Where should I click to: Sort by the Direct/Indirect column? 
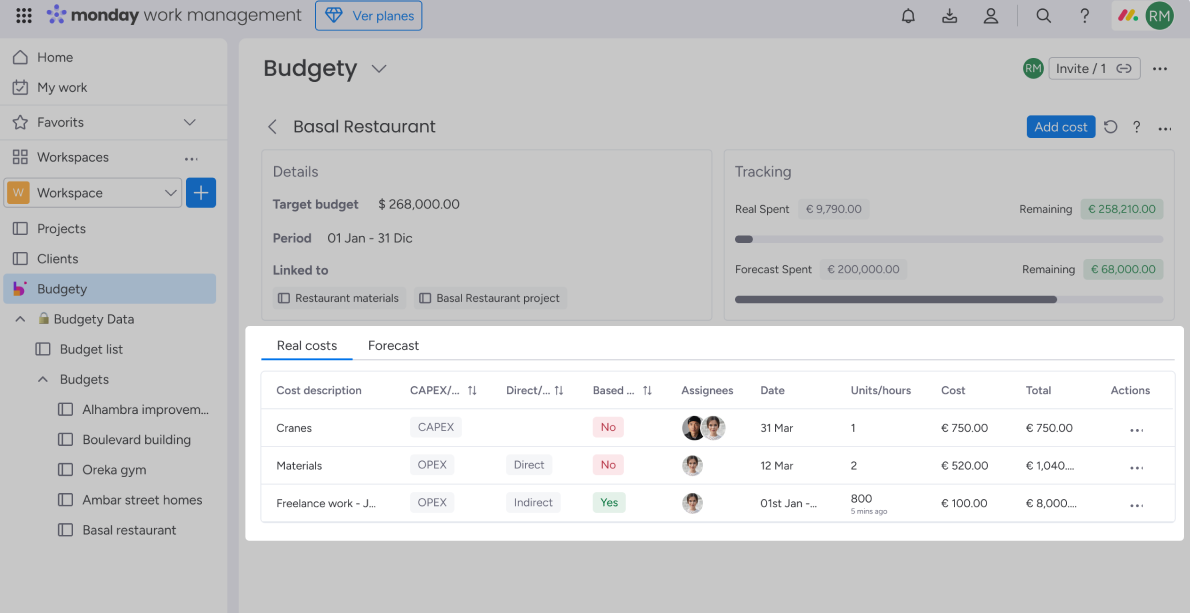(559, 391)
